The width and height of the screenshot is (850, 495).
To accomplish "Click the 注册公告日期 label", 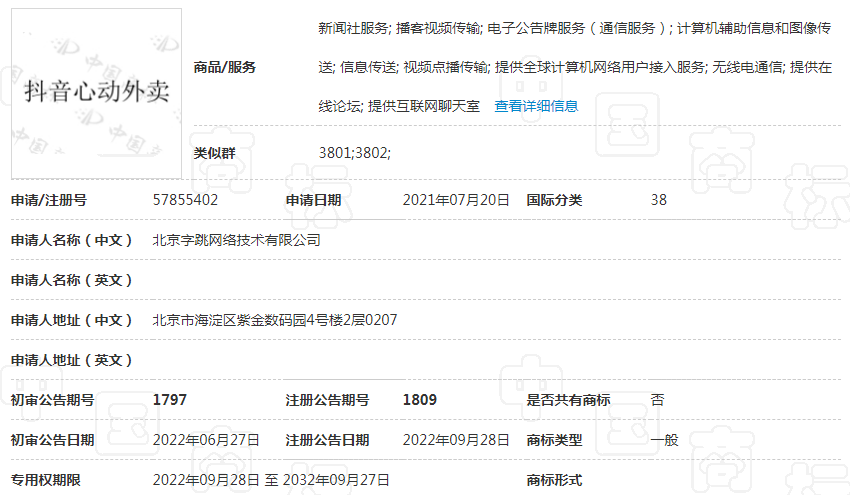I will pyautogui.click(x=327, y=440).
